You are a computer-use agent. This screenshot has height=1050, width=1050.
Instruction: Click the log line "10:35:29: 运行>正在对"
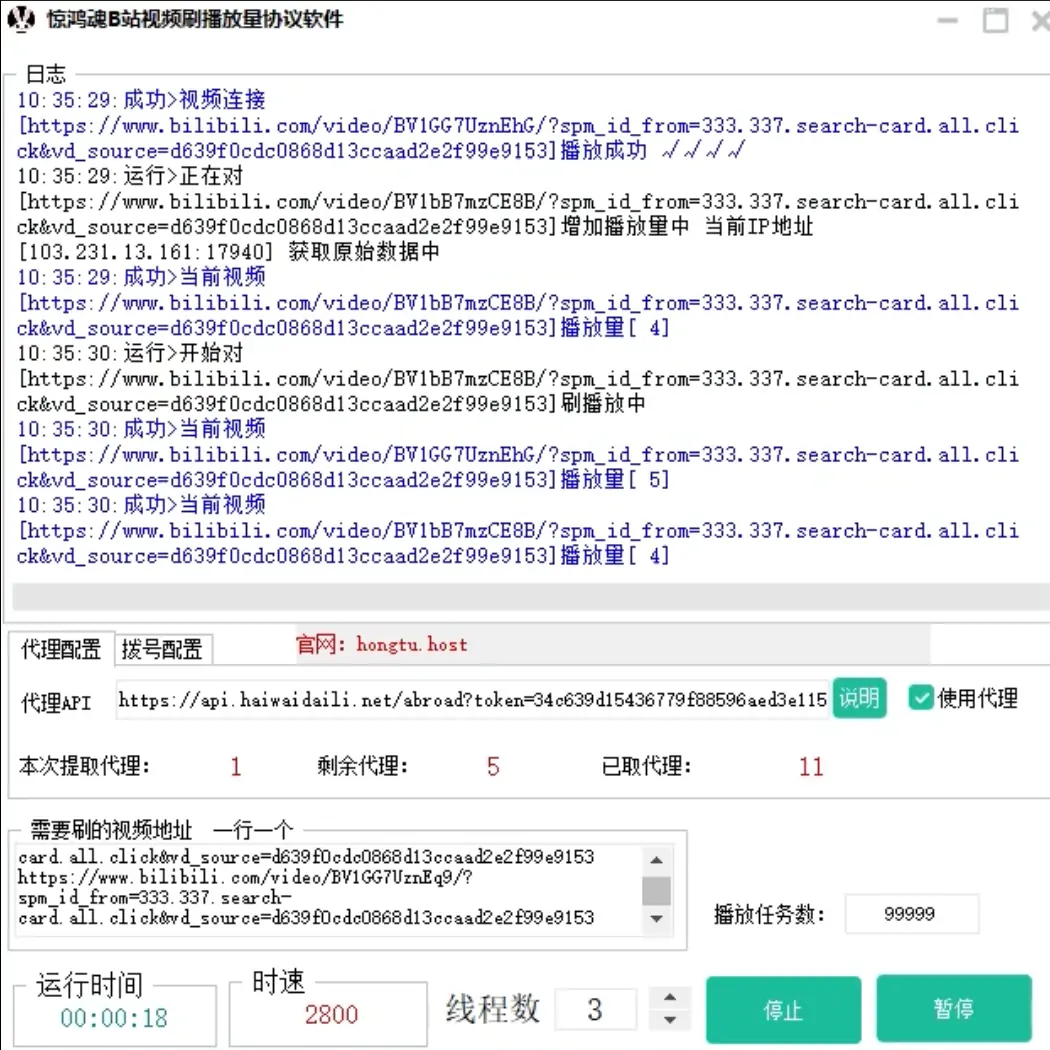[130, 176]
